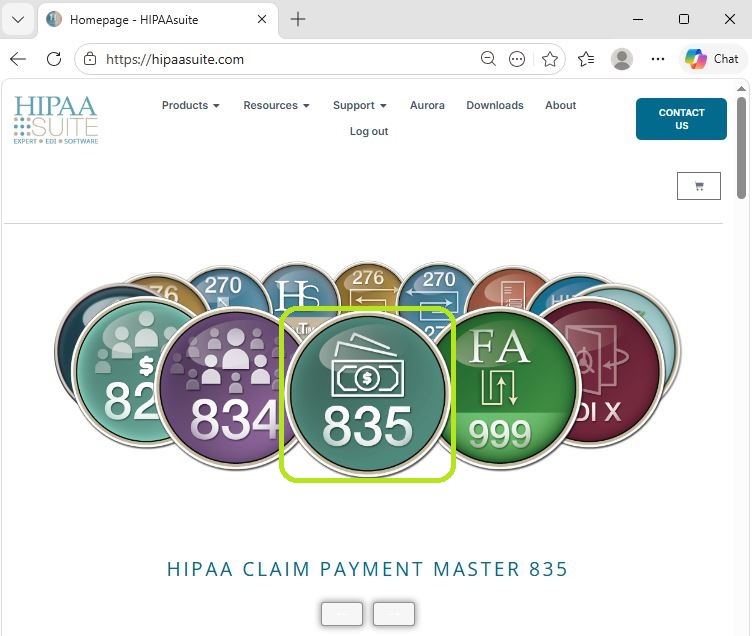Open the address bar more-options icon
752x636 pixels.
(517, 59)
